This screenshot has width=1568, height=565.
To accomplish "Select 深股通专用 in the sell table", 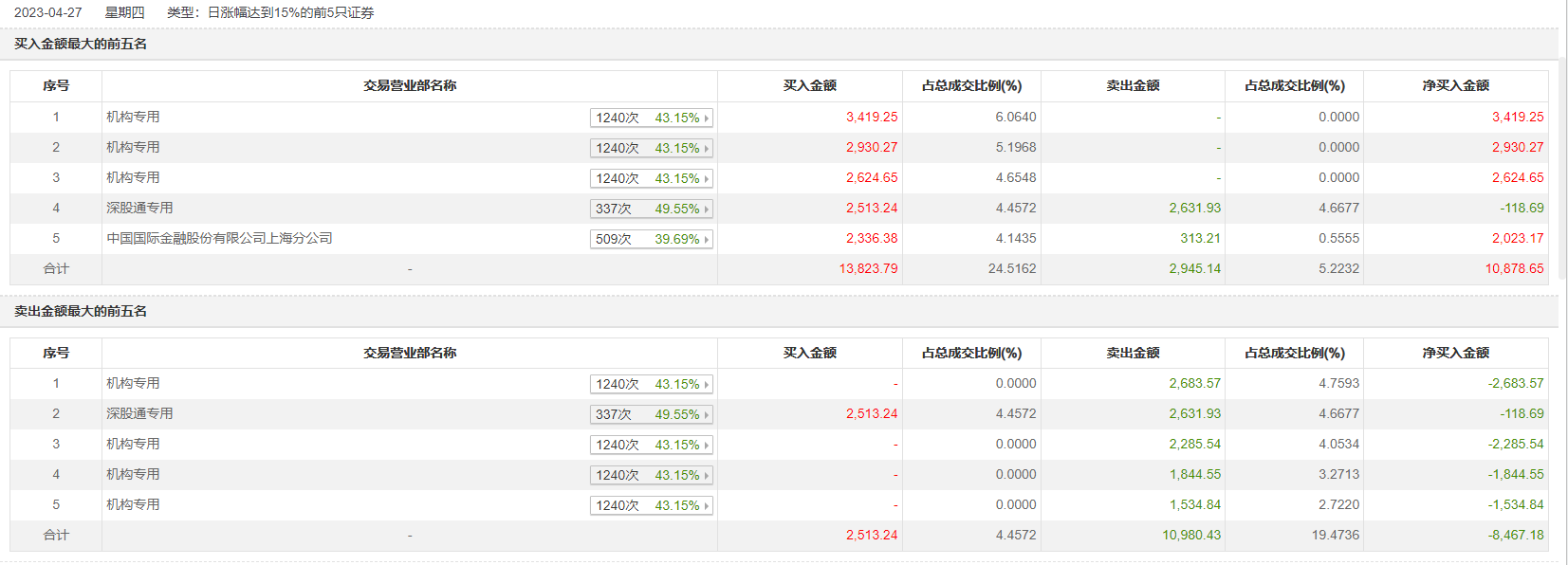I will (139, 413).
